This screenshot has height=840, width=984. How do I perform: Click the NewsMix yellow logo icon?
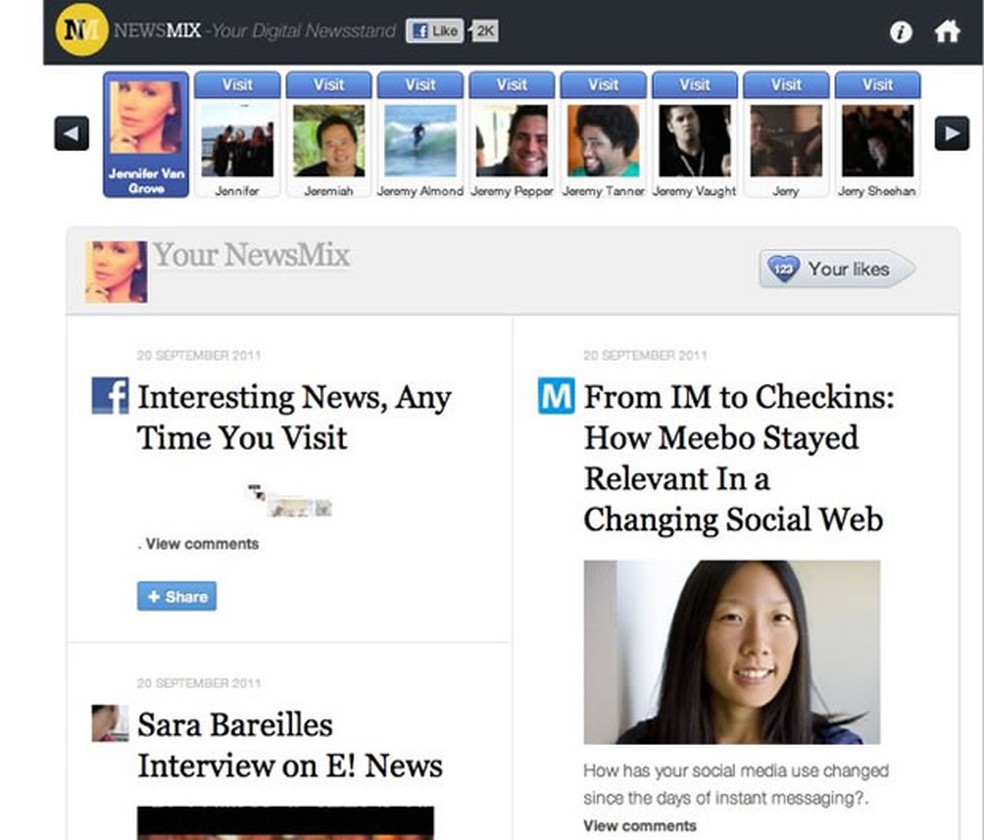point(82,29)
